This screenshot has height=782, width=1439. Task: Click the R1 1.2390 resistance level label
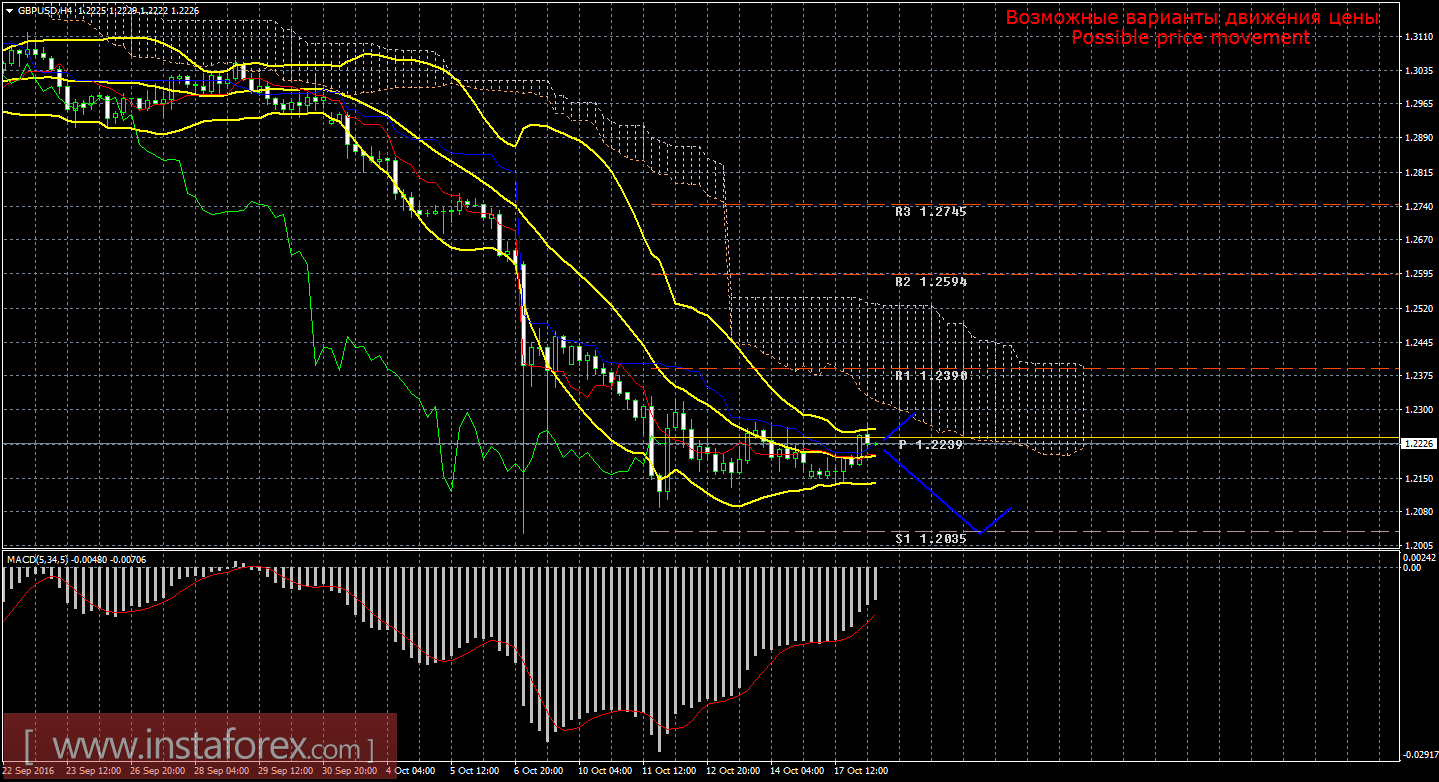(930, 376)
